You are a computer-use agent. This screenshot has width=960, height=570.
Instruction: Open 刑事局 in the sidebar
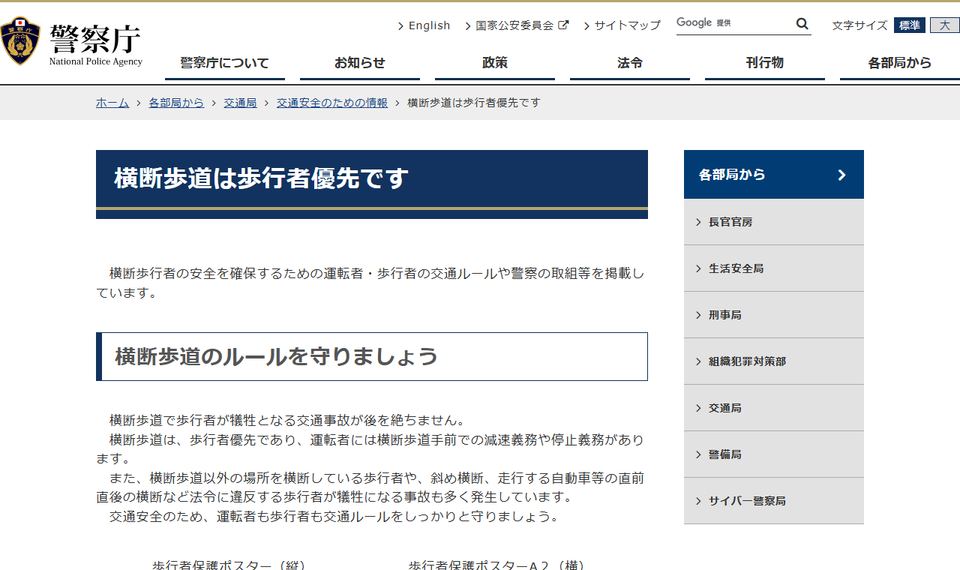[774, 315]
